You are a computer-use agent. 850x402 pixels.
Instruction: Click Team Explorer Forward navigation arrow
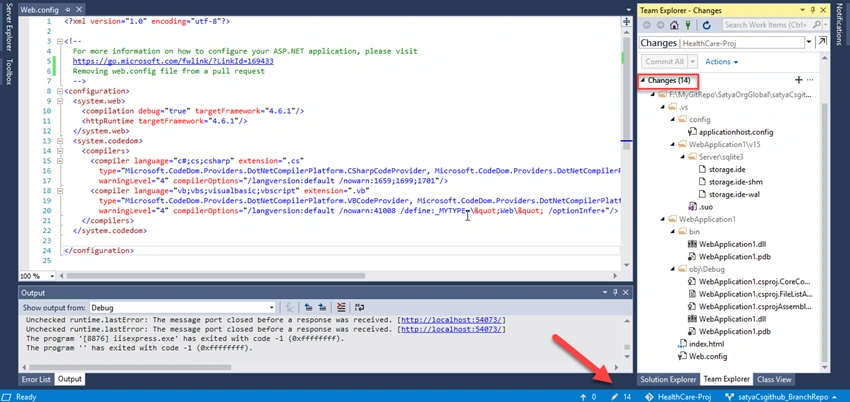pyautogui.click(x=660, y=25)
